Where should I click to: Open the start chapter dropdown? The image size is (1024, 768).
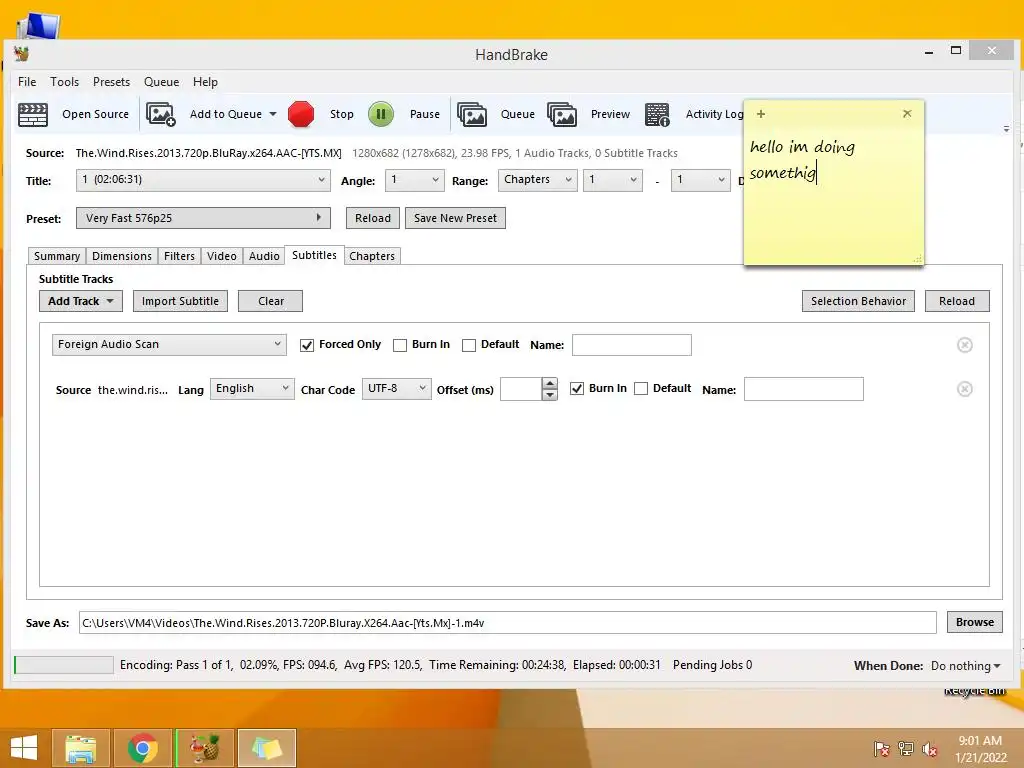click(613, 180)
